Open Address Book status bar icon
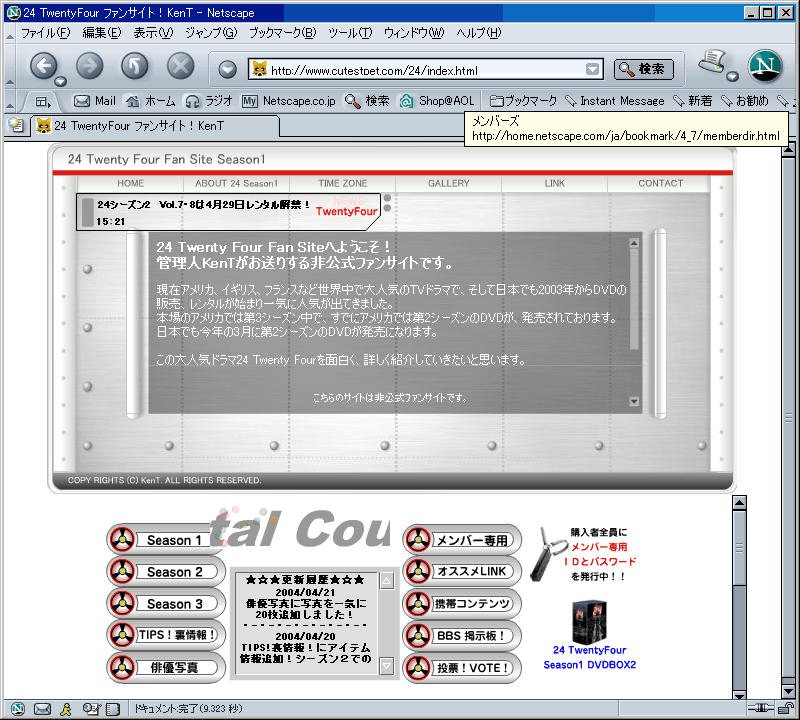Image resolution: width=800 pixels, height=720 pixels. [113, 708]
